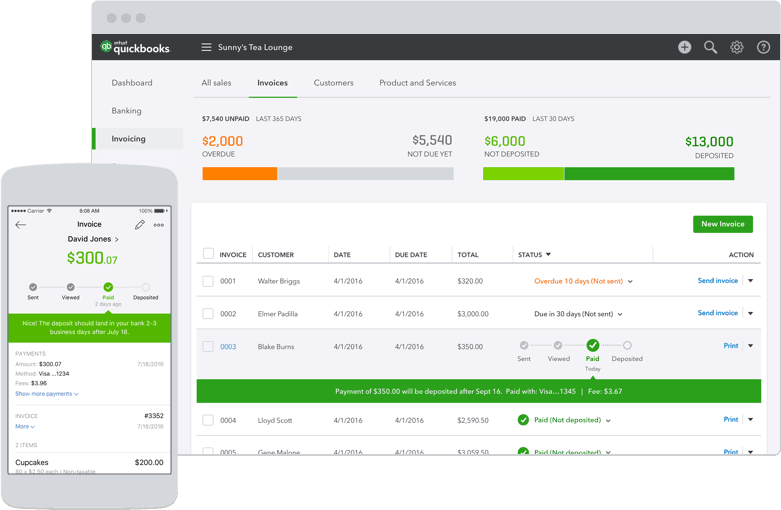Click the Sent step icon on phone tracker
Screen dimensions: 781x510
(x=33, y=287)
